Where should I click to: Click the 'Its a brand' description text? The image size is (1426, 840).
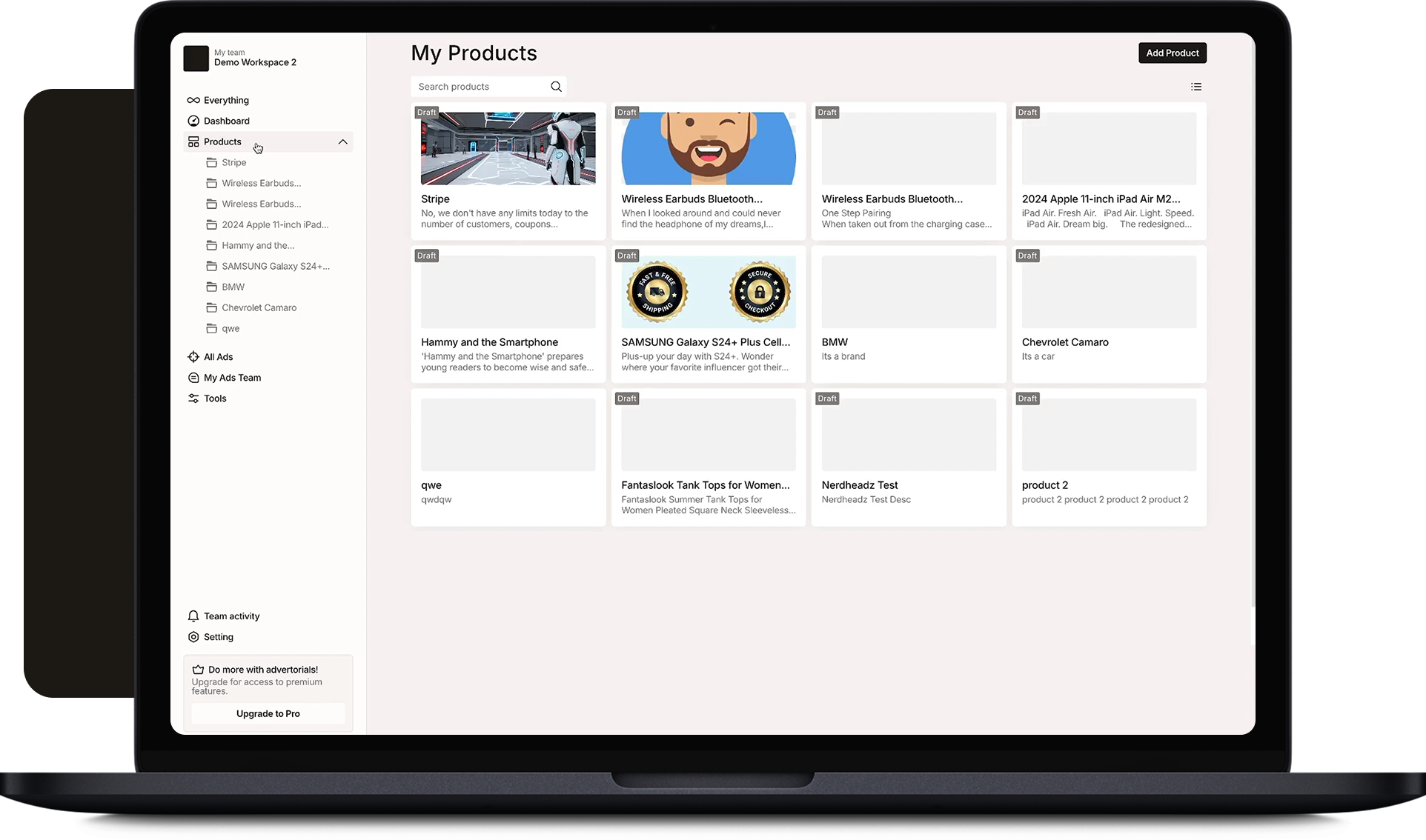click(x=843, y=356)
